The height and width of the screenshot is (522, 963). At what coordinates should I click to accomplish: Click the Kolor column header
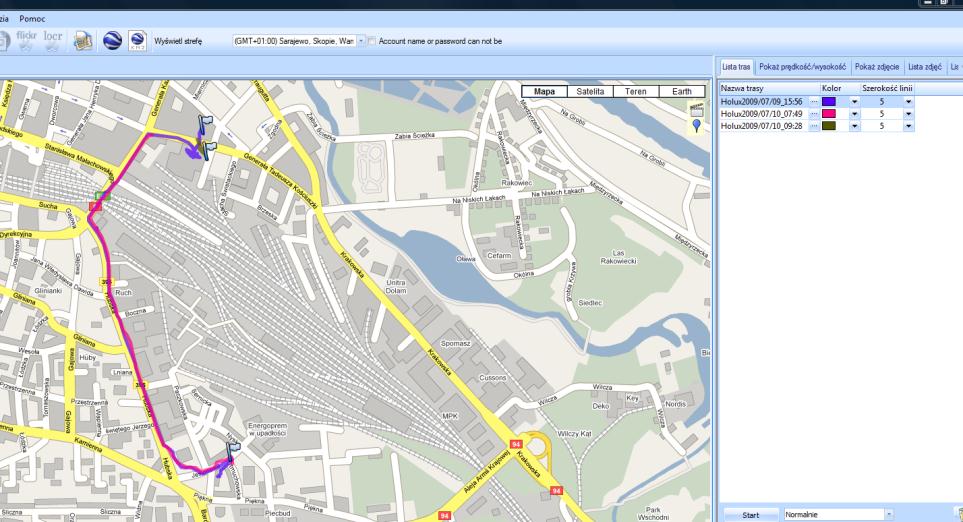pyautogui.click(x=840, y=88)
